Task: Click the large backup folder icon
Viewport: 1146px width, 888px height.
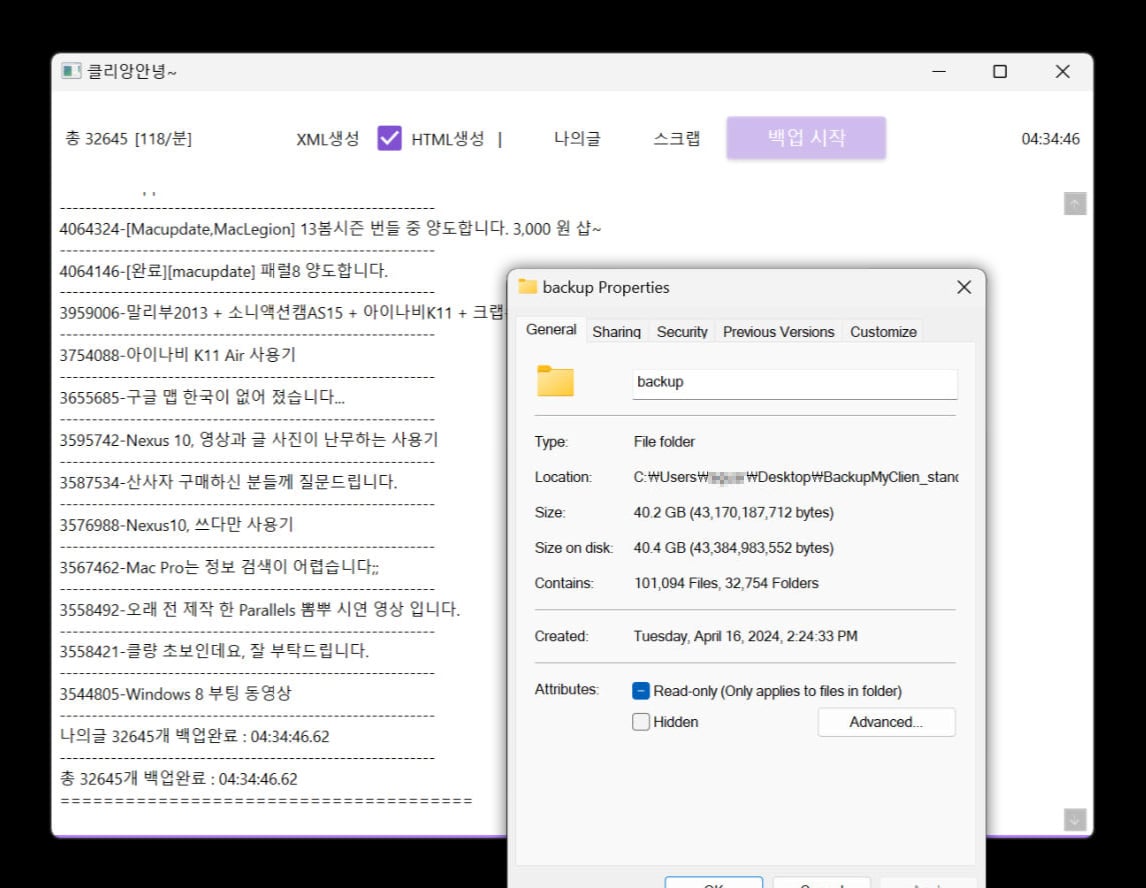Action: [x=555, y=381]
